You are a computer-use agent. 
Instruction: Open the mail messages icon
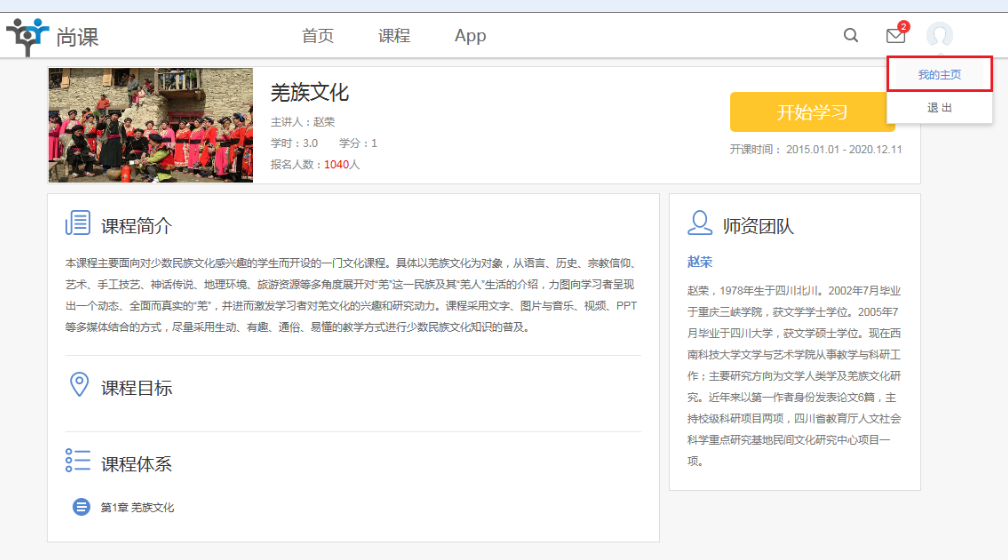[895, 36]
